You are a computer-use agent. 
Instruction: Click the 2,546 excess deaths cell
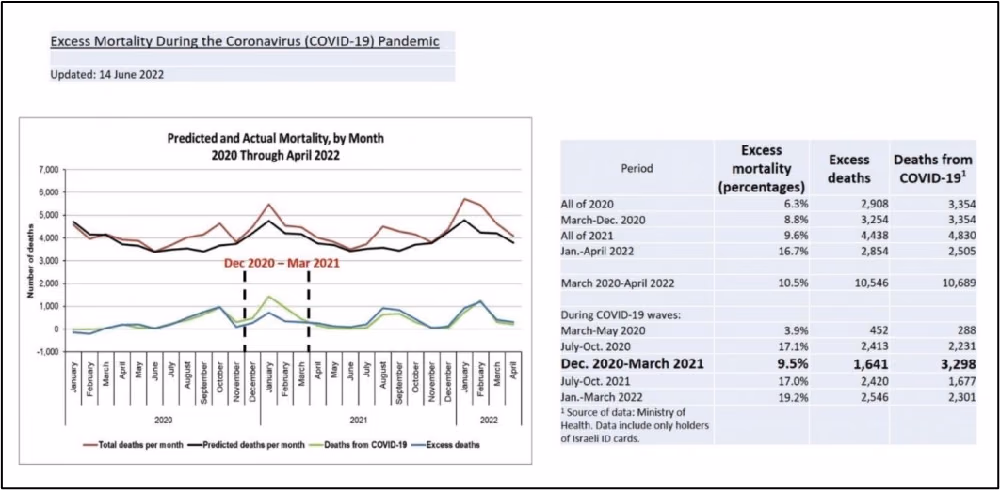[874, 397]
